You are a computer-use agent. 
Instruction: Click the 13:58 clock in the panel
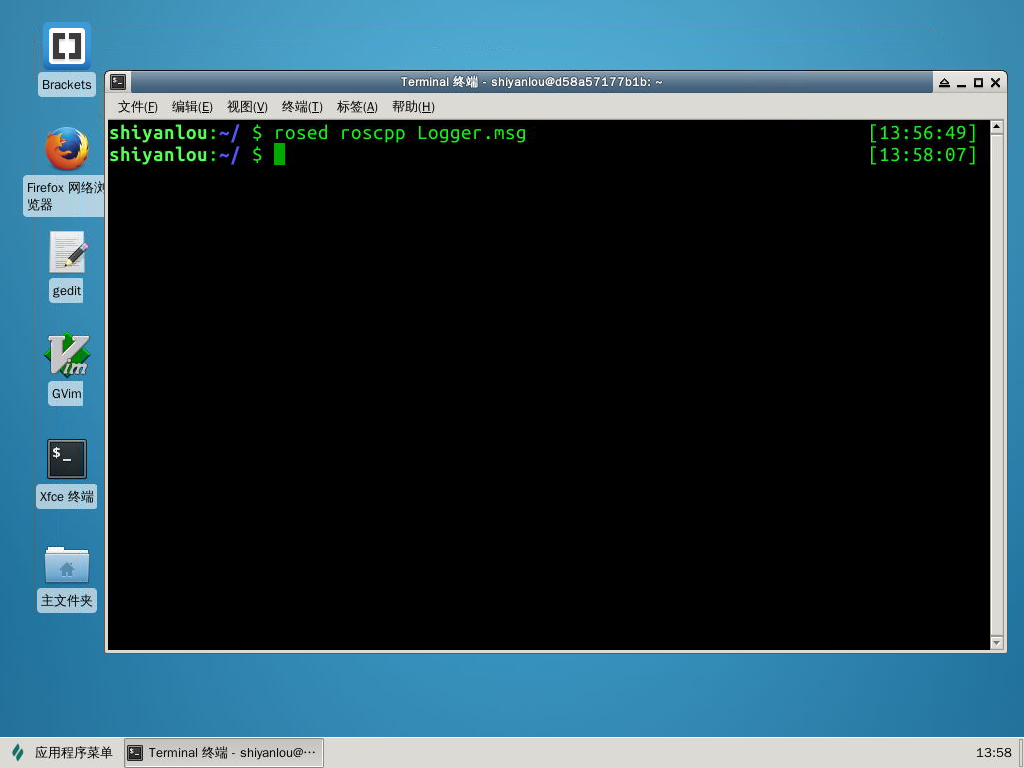pos(993,753)
